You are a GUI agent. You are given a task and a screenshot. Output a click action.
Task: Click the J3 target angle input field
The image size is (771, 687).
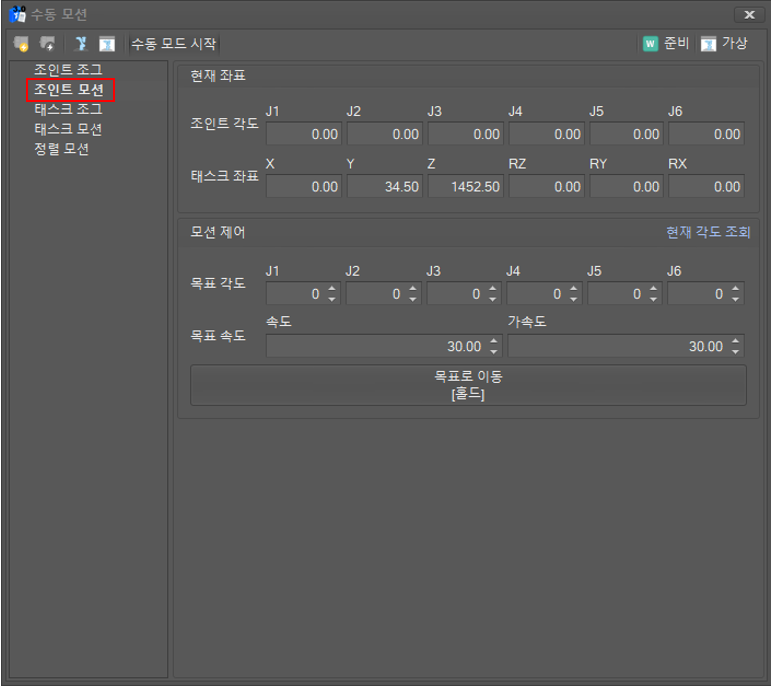click(456, 294)
